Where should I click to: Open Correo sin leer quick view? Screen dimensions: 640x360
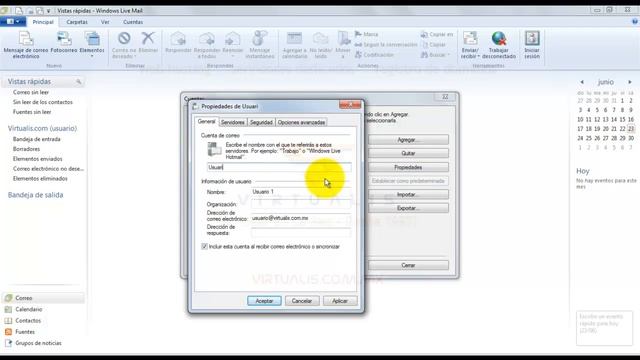(x=31, y=92)
